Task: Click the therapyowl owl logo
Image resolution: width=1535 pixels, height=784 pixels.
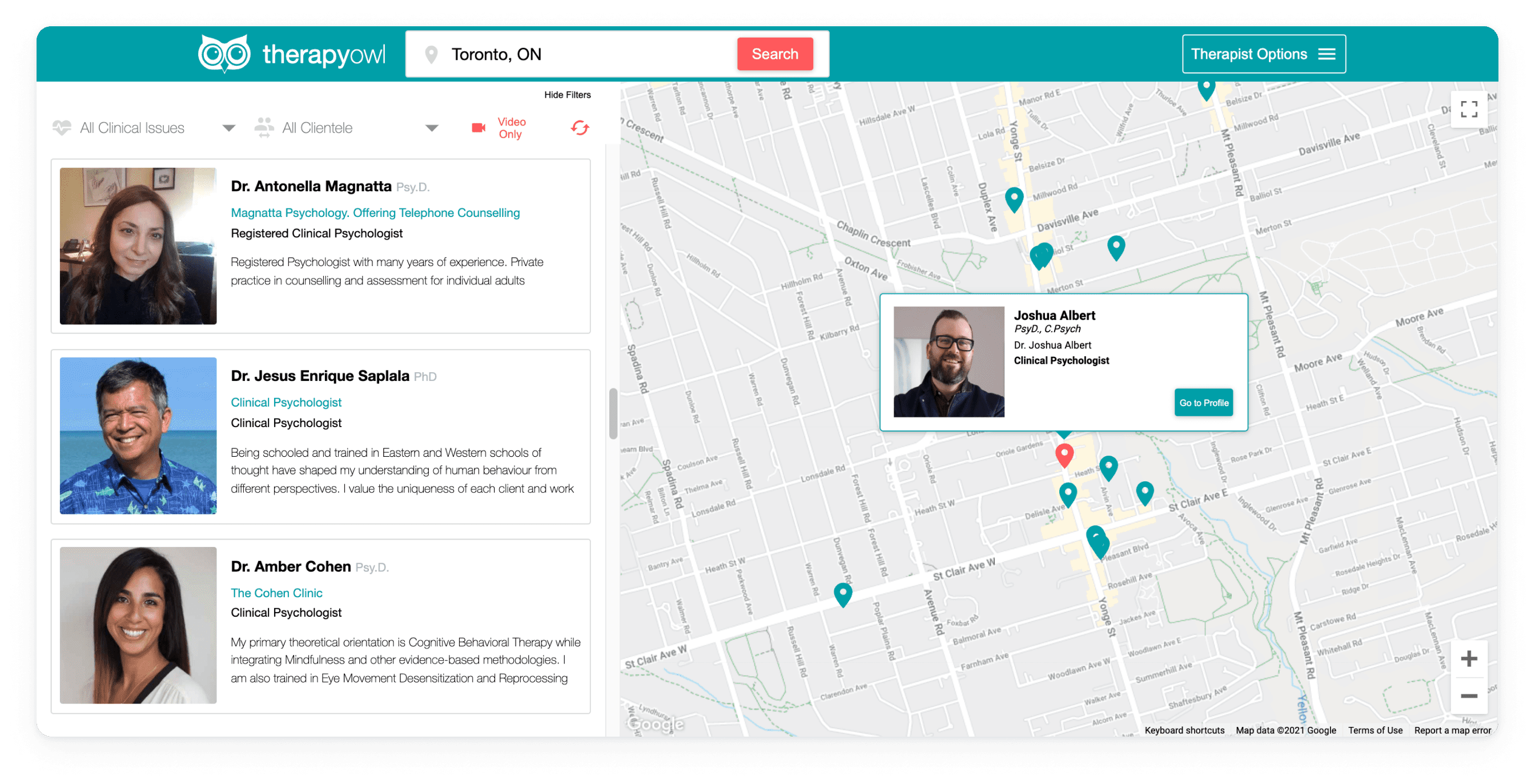Action: click(x=224, y=54)
